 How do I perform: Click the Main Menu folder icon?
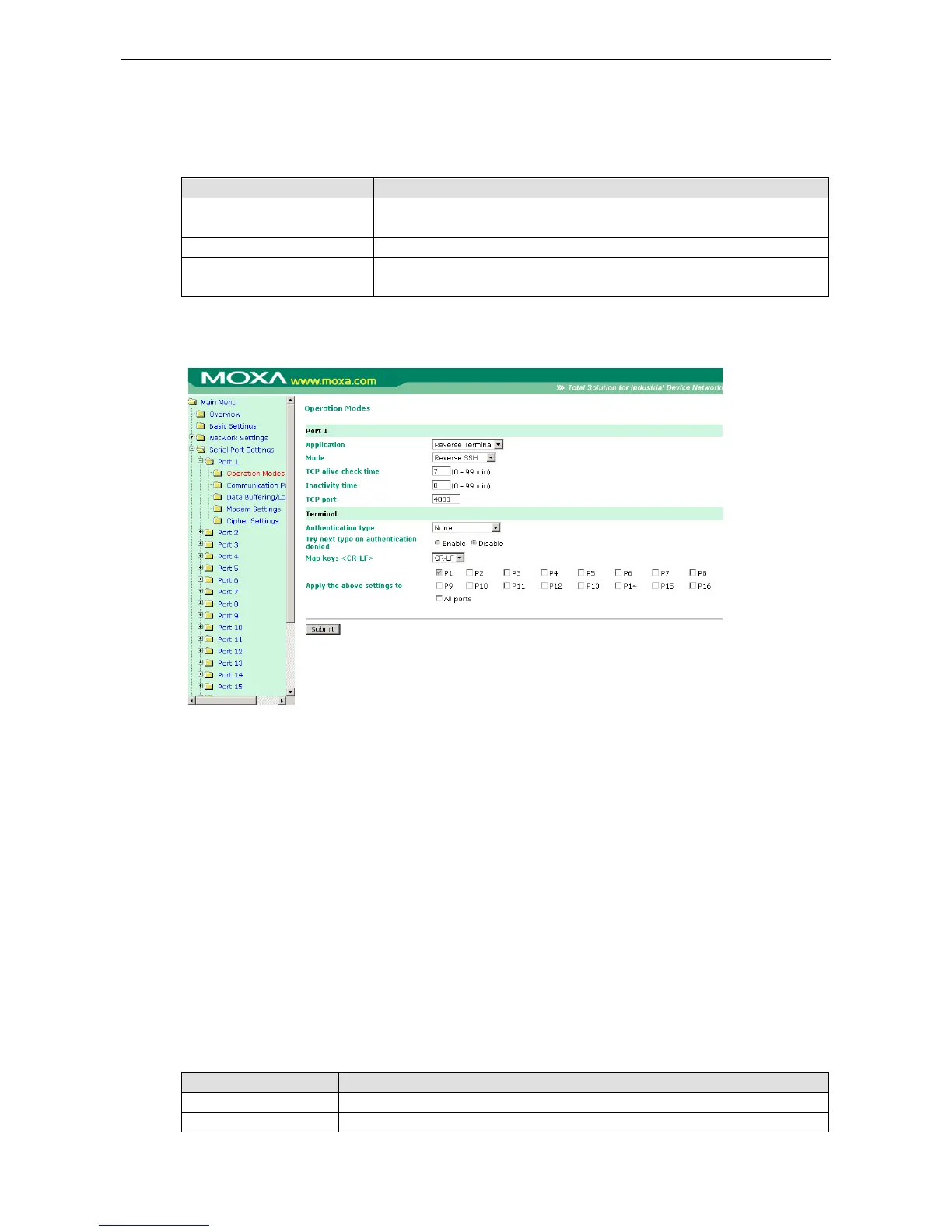coord(193,402)
